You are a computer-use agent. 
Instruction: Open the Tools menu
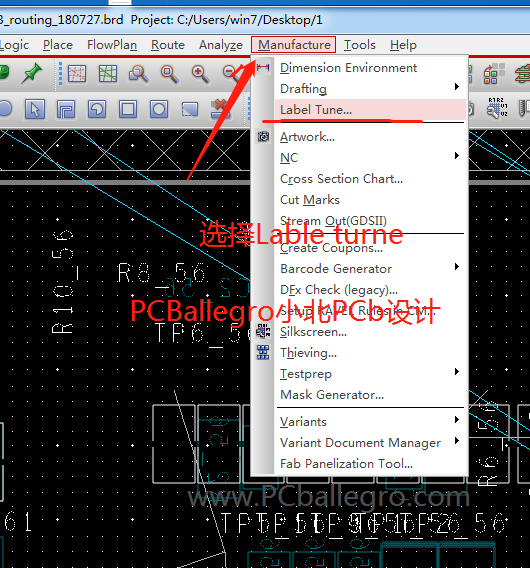pos(359,45)
